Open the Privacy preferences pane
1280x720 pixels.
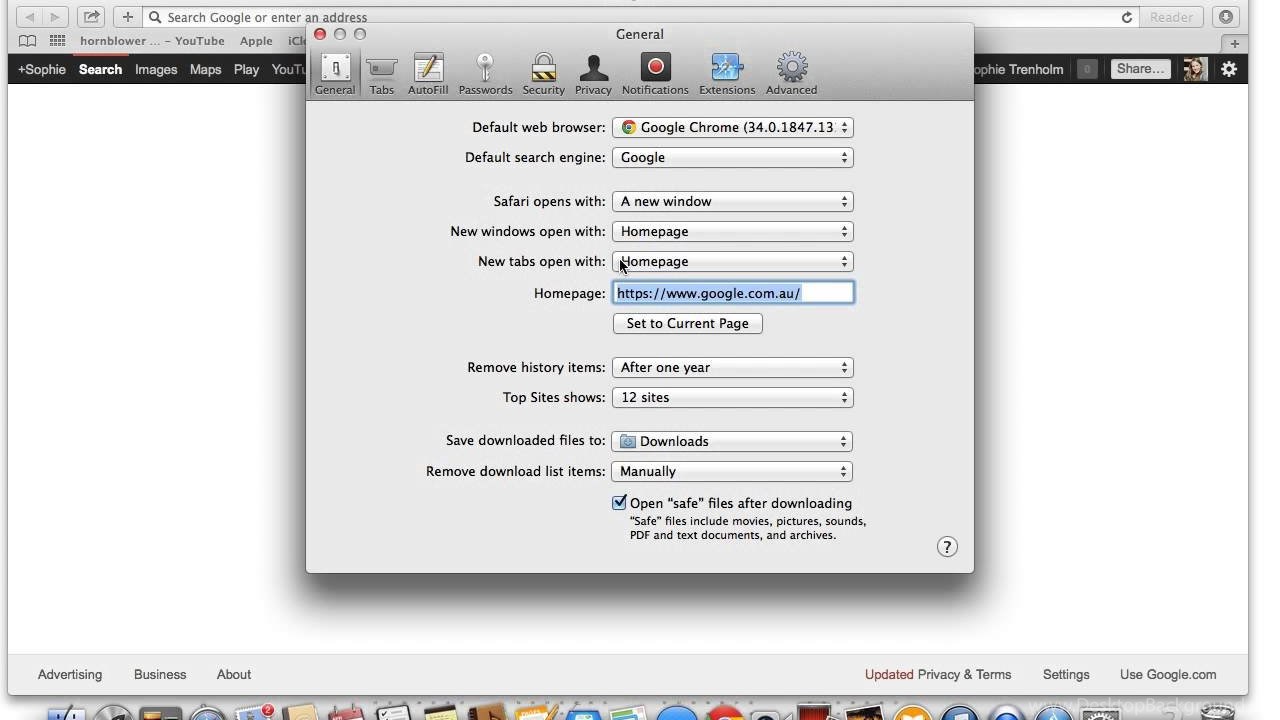pyautogui.click(x=593, y=75)
